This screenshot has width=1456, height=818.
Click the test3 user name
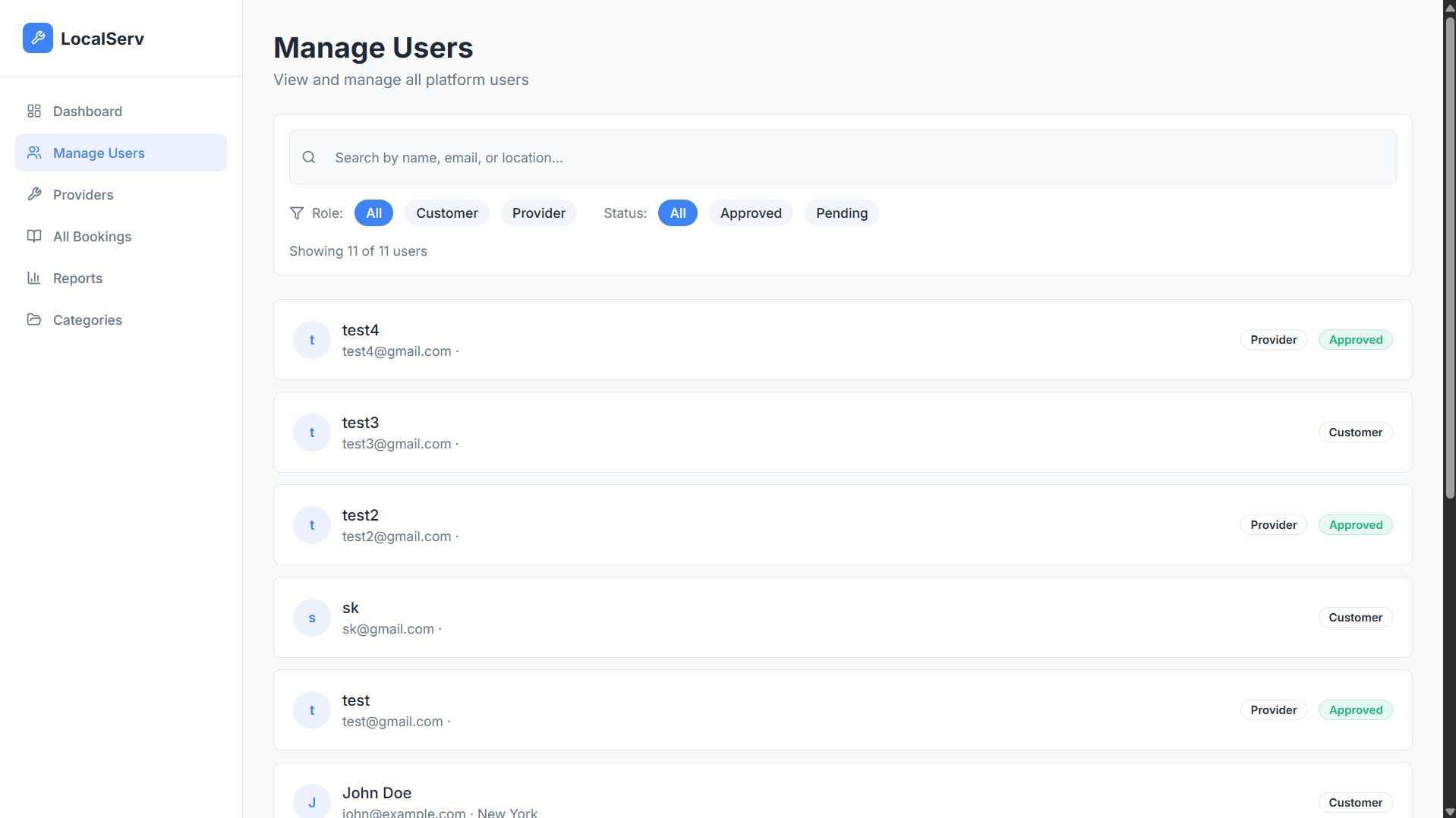(361, 423)
